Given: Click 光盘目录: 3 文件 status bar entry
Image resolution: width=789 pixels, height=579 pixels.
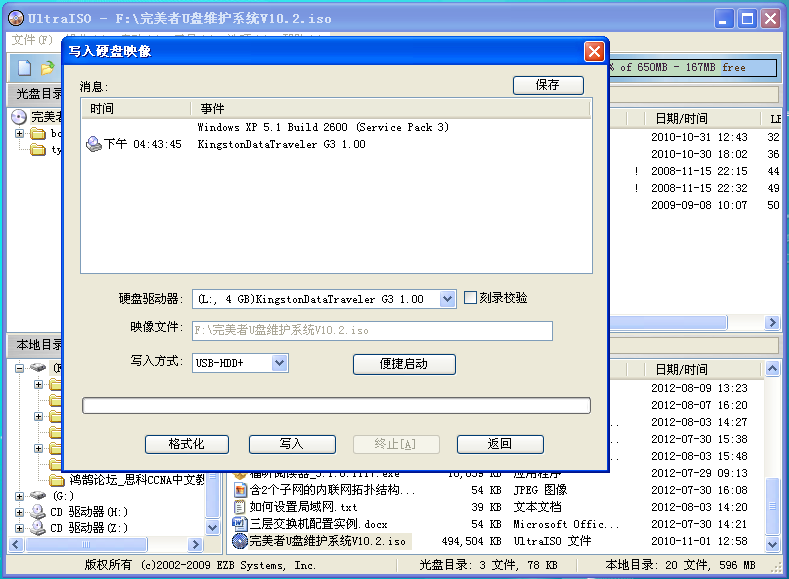Looking at the screenshot, I should click(488, 565).
